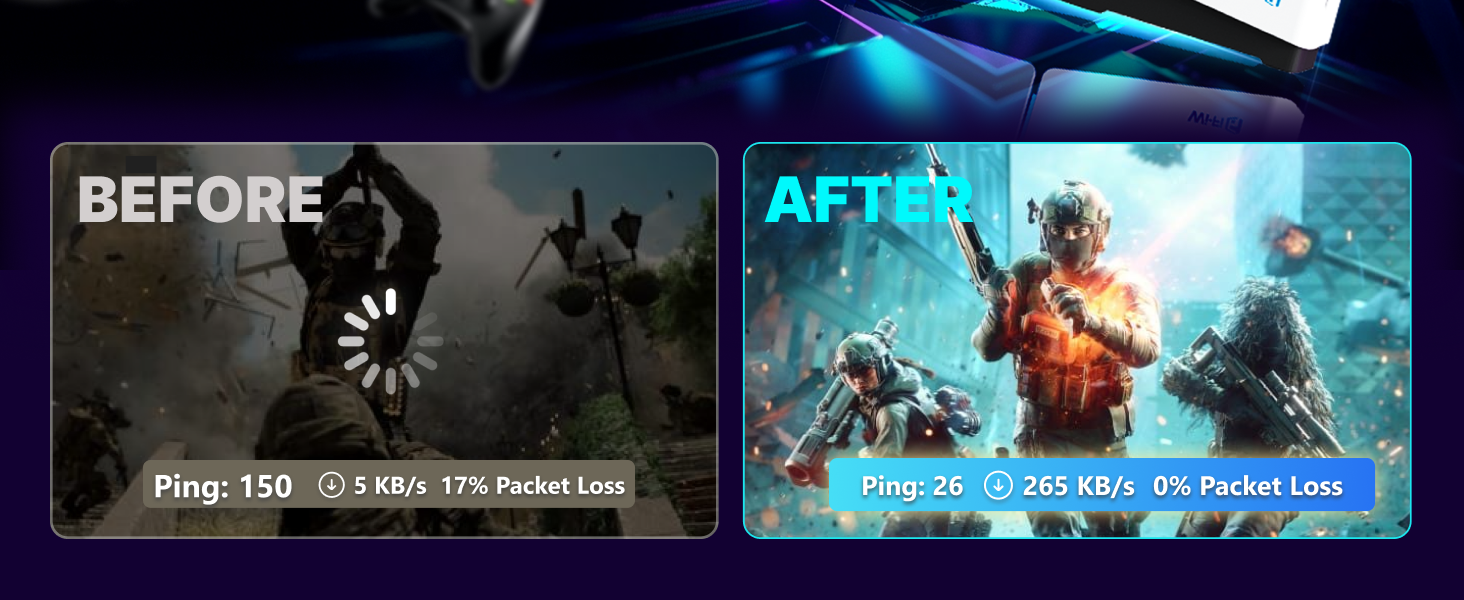Viewport: 1464px width, 600px height.
Task: Click the BEFORE heading text
Action: pyautogui.click(x=200, y=199)
